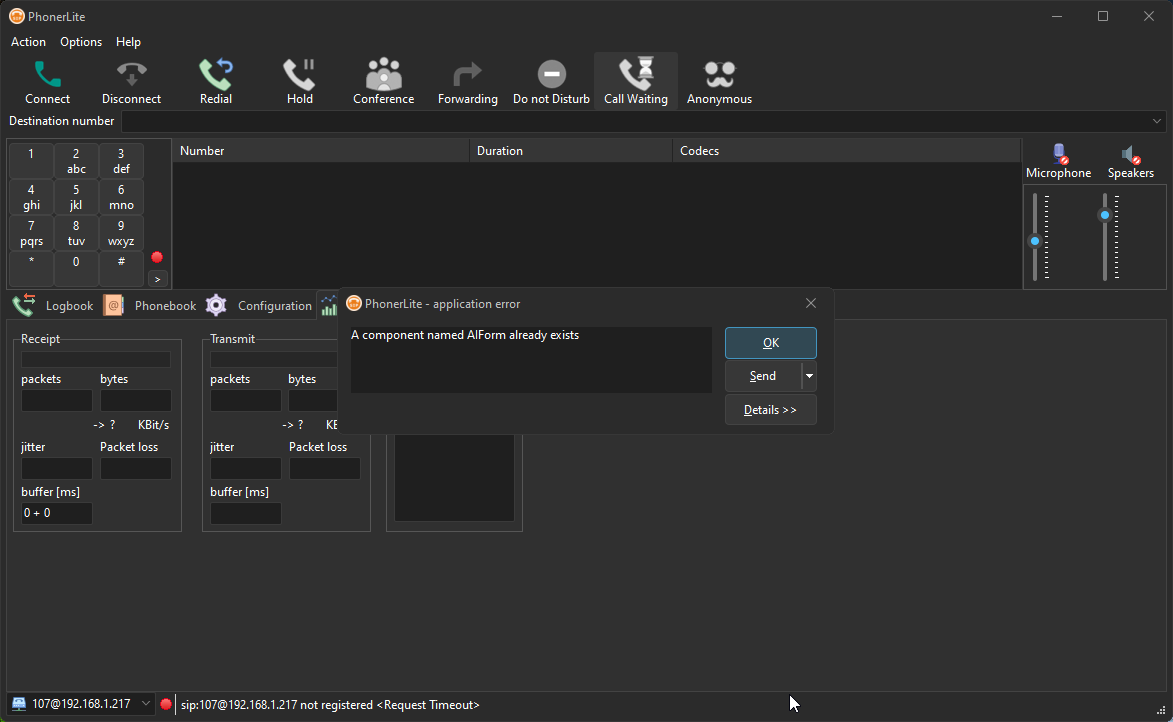Screen dimensions: 1173x722
Task: Open the Send button dropdown arrow
Action: [809, 377]
